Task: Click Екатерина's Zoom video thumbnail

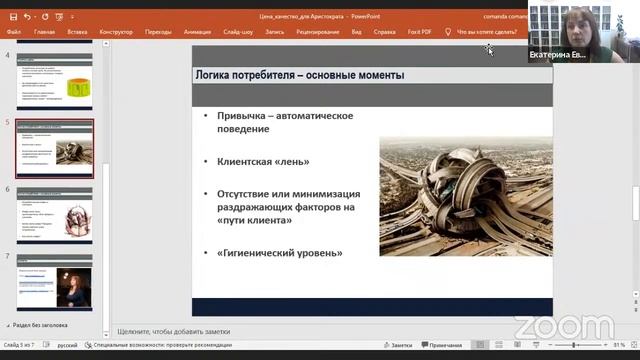Action: (x=584, y=31)
